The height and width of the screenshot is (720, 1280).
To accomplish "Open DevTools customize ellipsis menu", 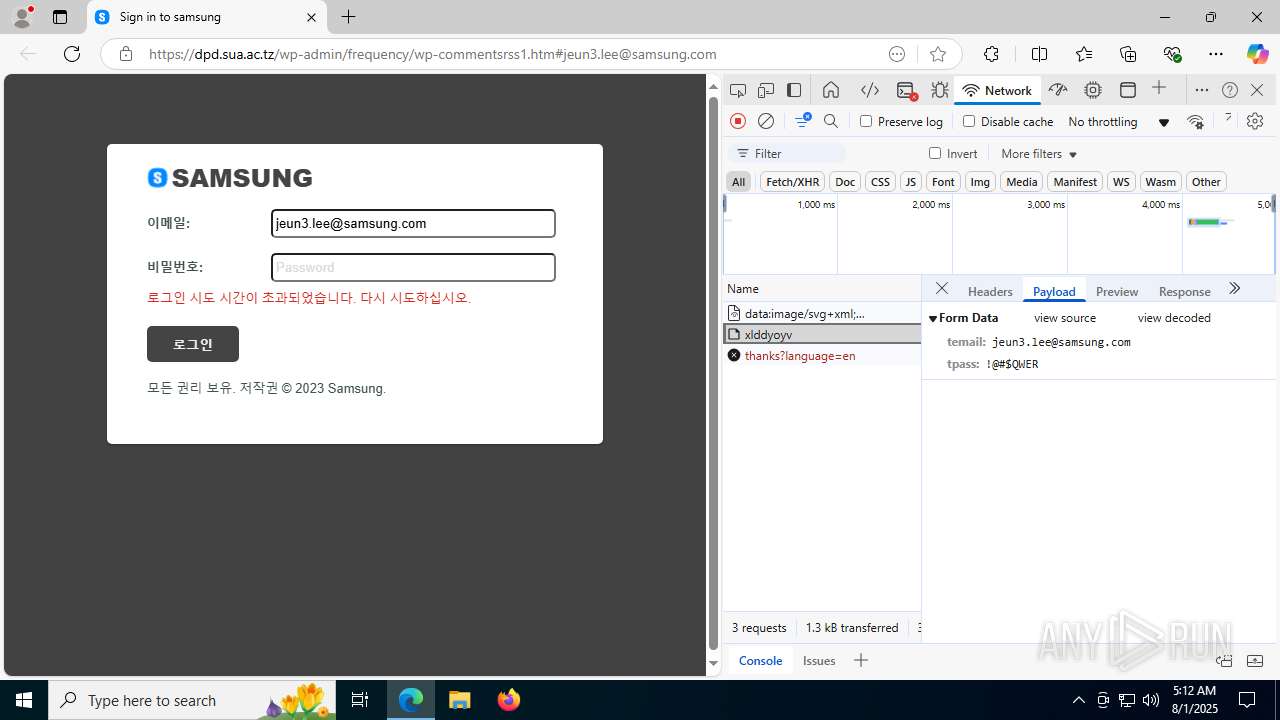I will point(1202,90).
